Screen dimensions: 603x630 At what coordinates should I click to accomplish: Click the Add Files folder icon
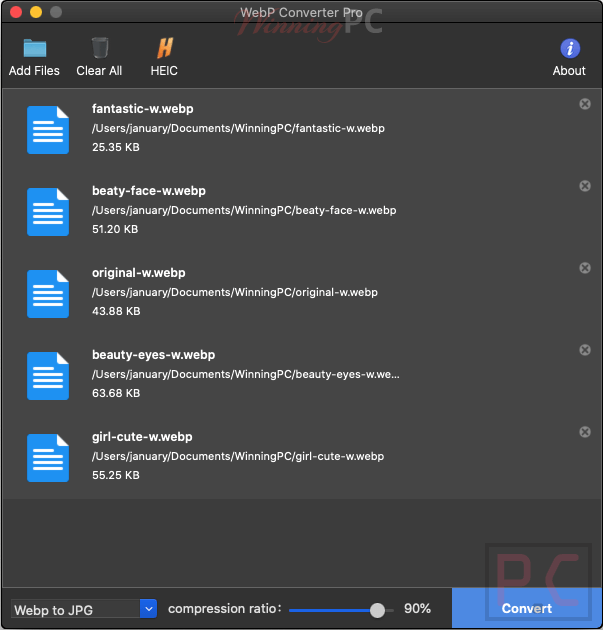[x=35, y=48]
